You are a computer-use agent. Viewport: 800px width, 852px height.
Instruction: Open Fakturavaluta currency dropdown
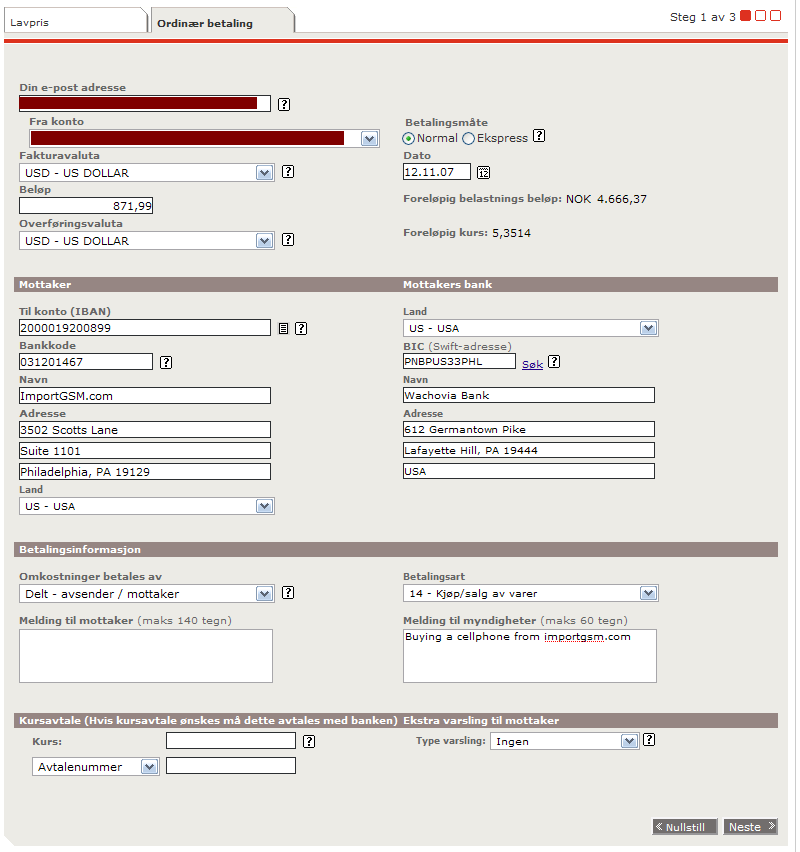point(265,173)
